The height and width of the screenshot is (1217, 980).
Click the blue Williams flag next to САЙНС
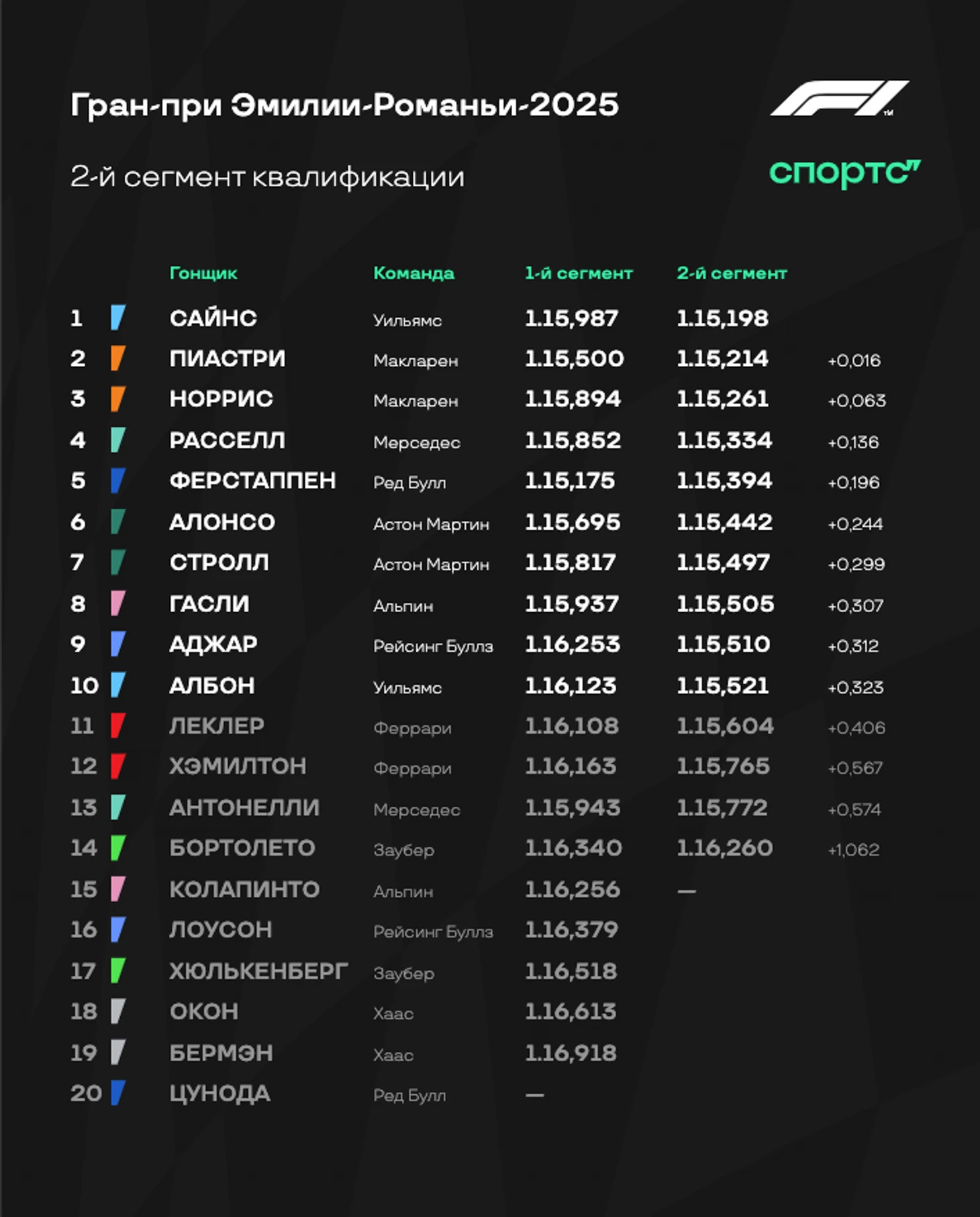118,318
